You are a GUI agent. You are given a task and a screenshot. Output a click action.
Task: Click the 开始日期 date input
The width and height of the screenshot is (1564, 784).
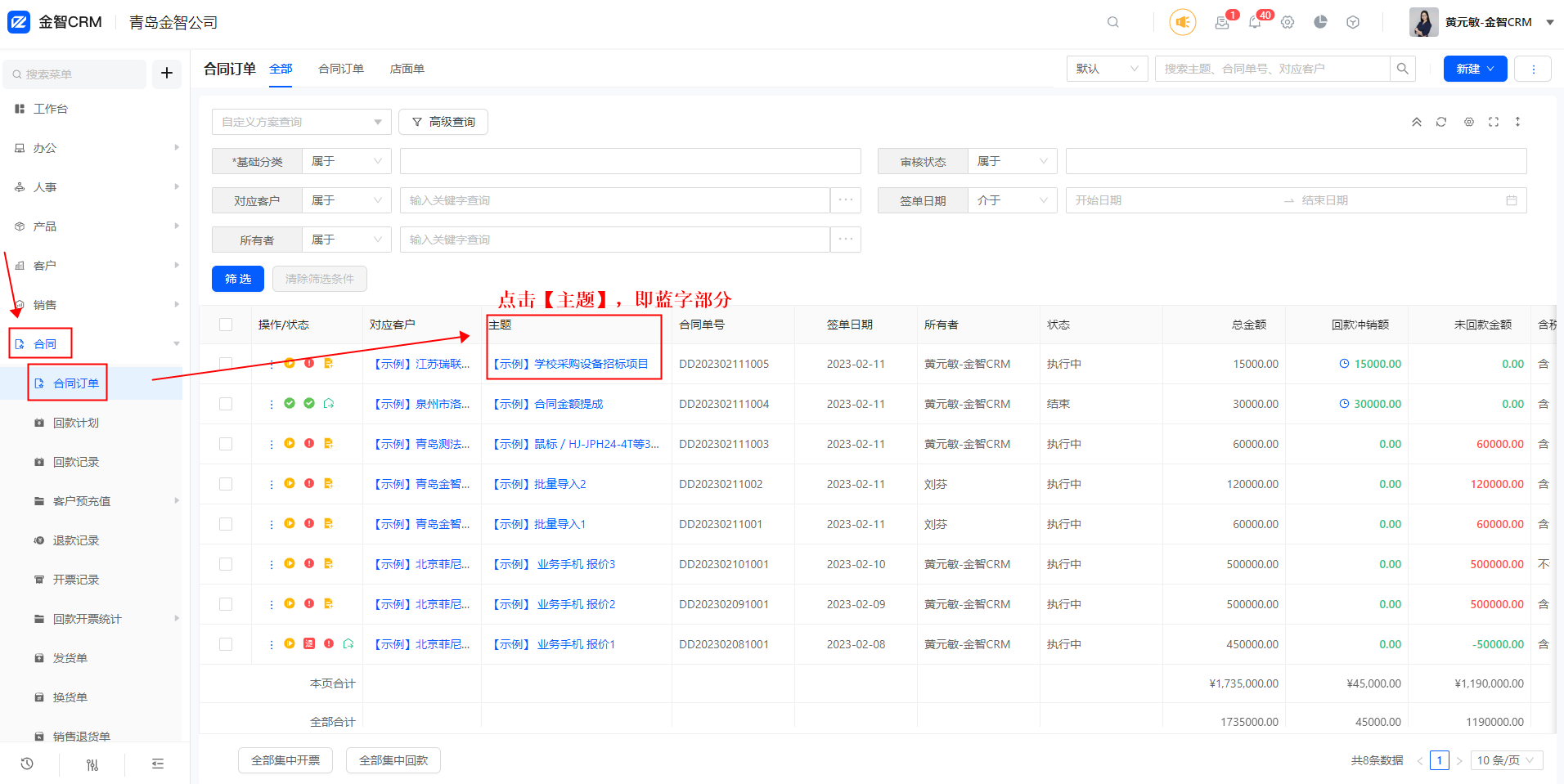1173,200
